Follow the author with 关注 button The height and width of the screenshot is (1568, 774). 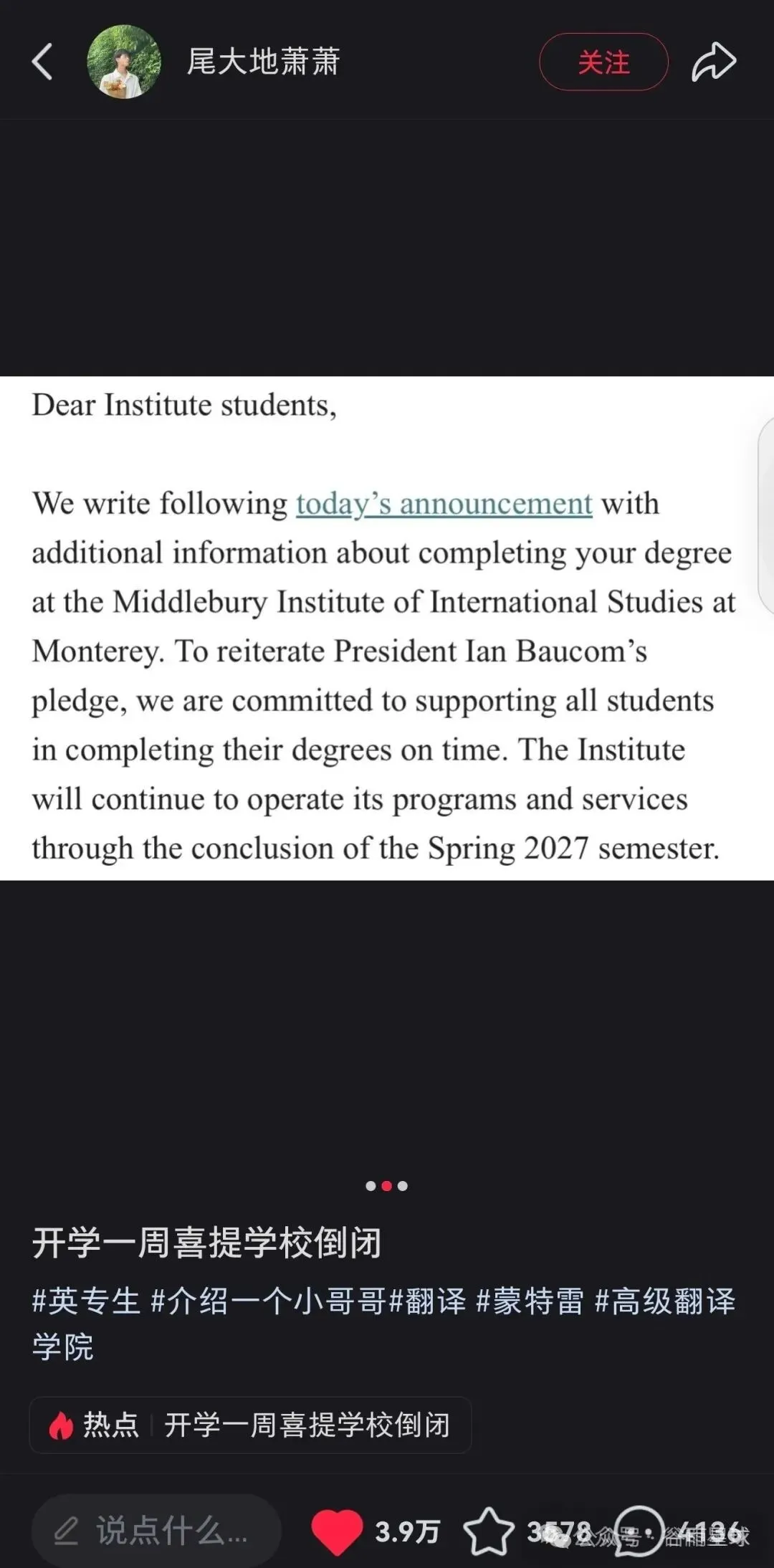603,62
